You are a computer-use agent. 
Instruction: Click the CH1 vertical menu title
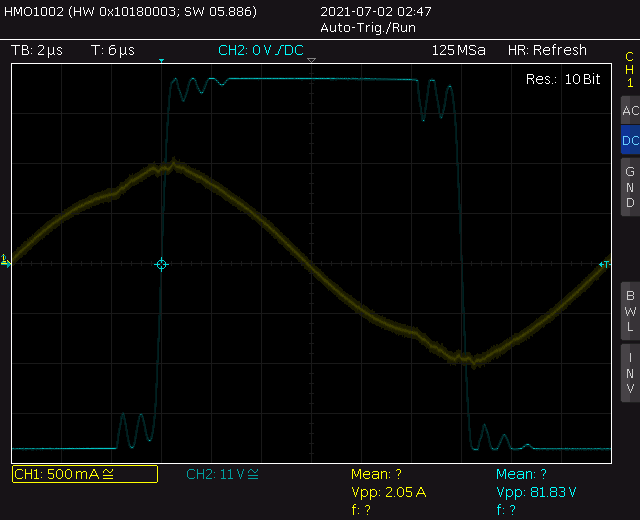point(630,70)
